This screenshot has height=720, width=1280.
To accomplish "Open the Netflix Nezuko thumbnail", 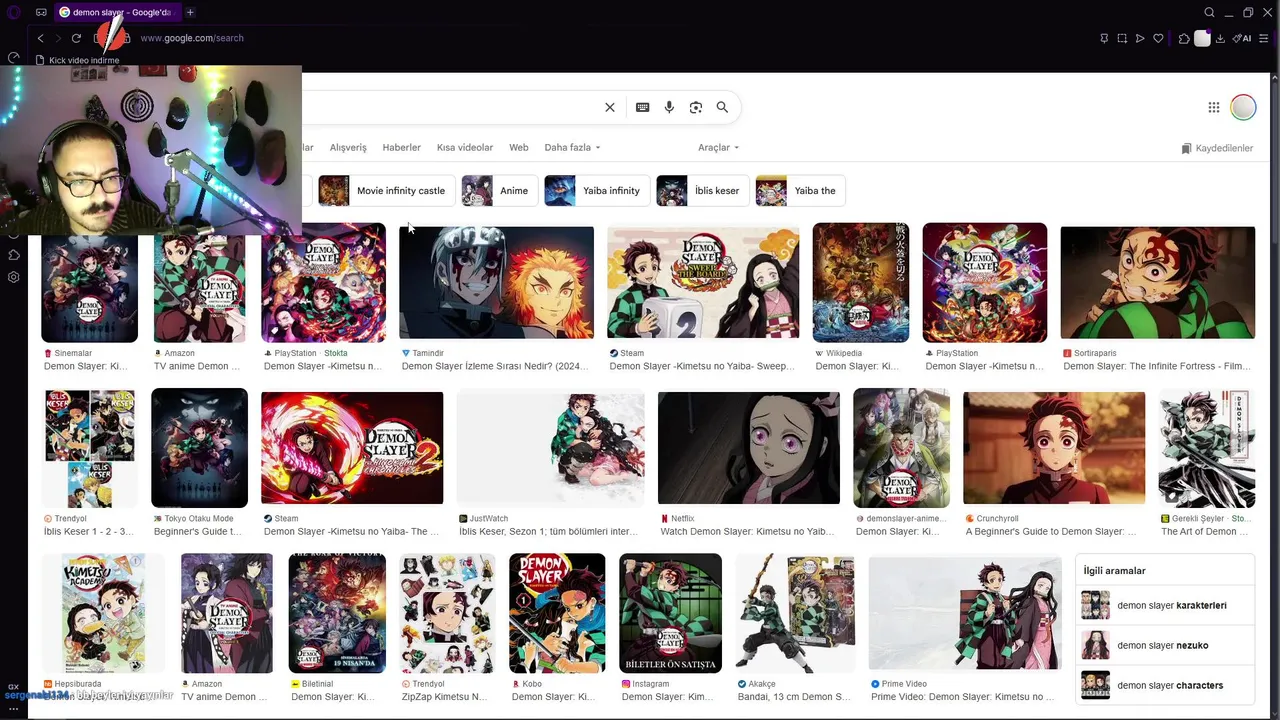I will [749, 449].
